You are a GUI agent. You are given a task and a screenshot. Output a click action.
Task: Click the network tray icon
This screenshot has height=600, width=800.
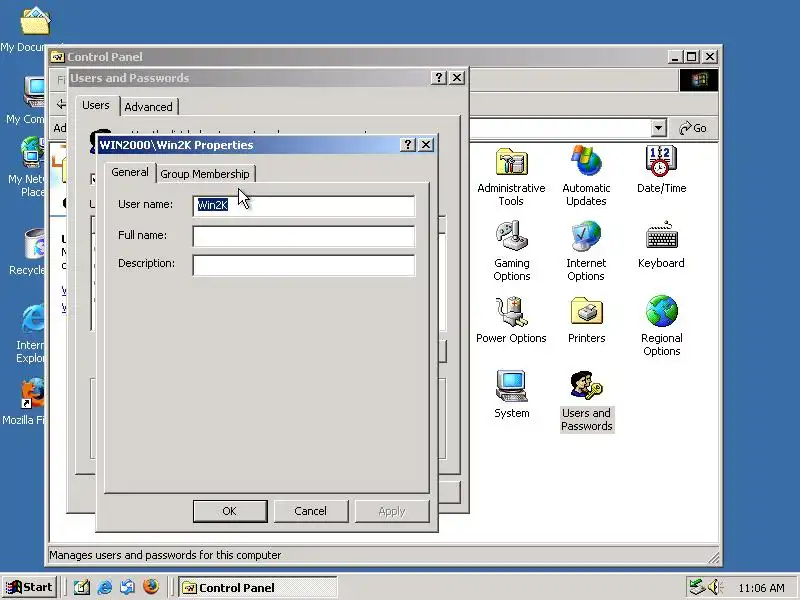click(696, 587)
